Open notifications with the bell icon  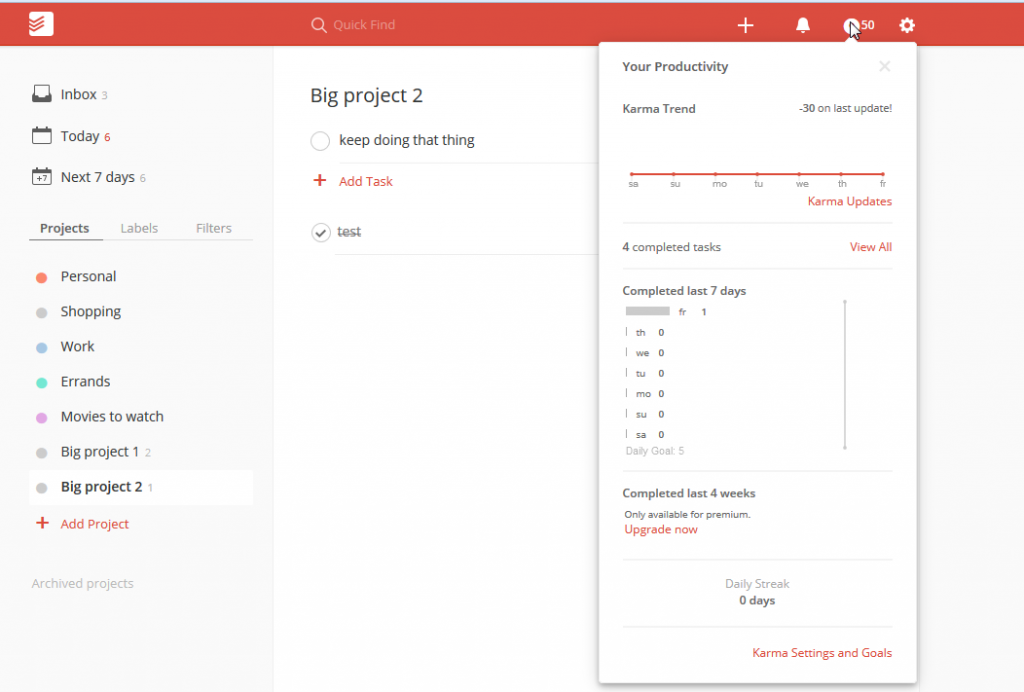[801, 24]
